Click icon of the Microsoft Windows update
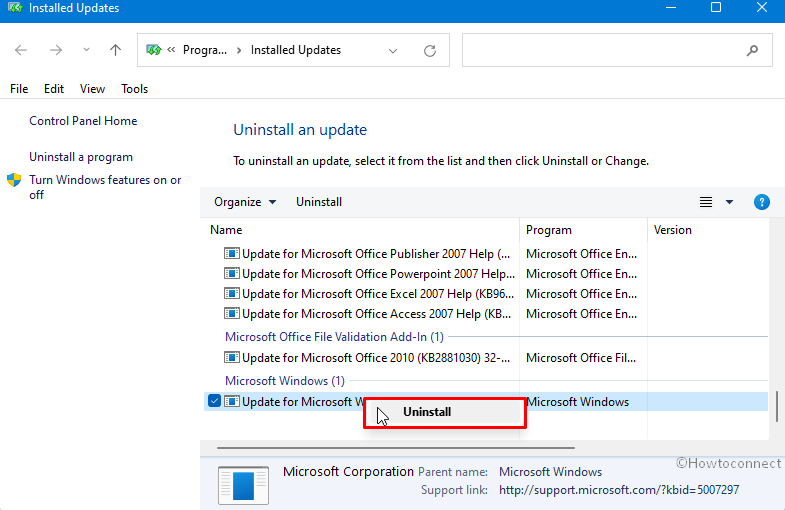The image size is (785, 510). coord(231,401)
